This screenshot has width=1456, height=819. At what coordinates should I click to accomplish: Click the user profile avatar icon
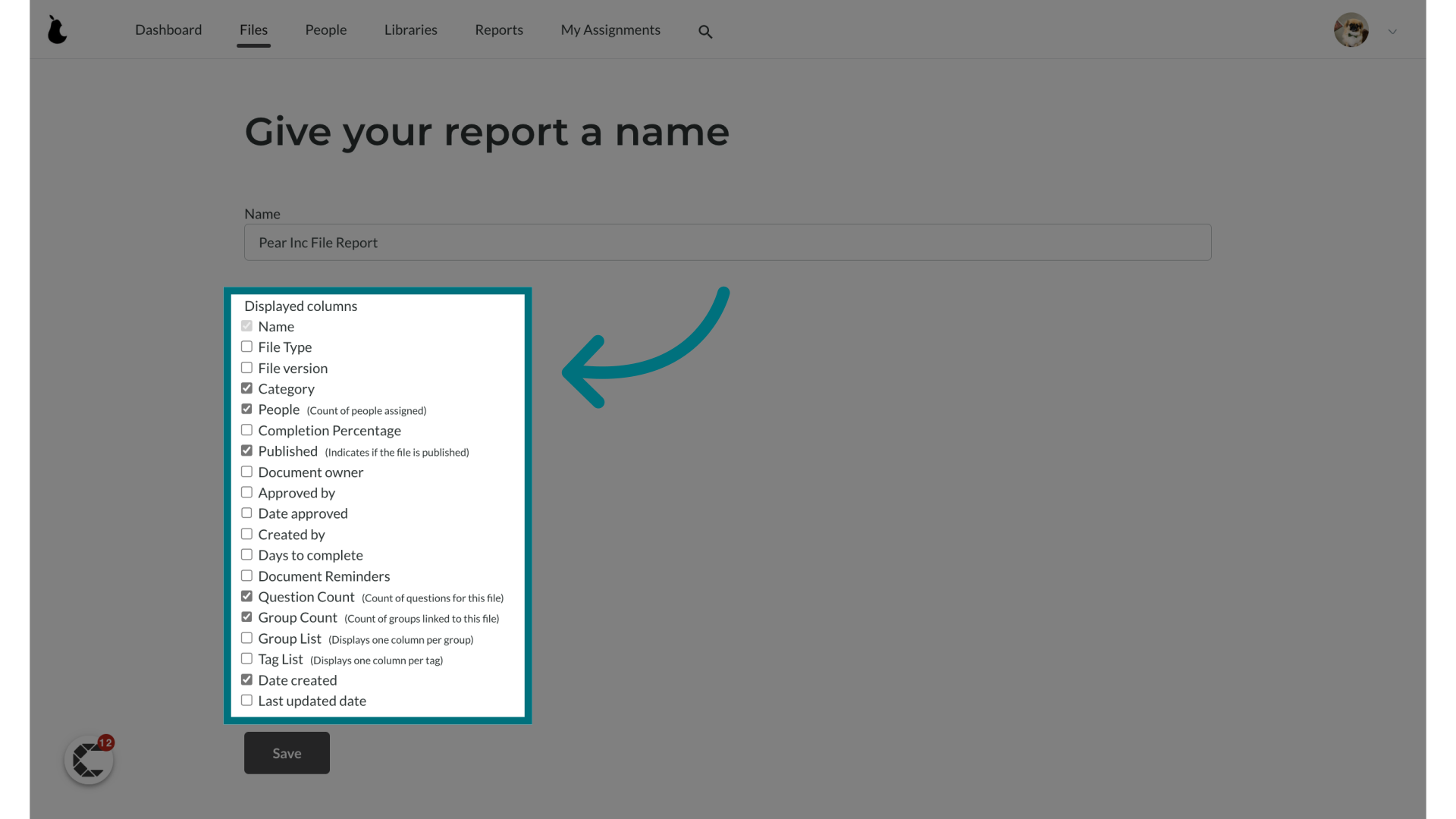[x=1351, y=29]
